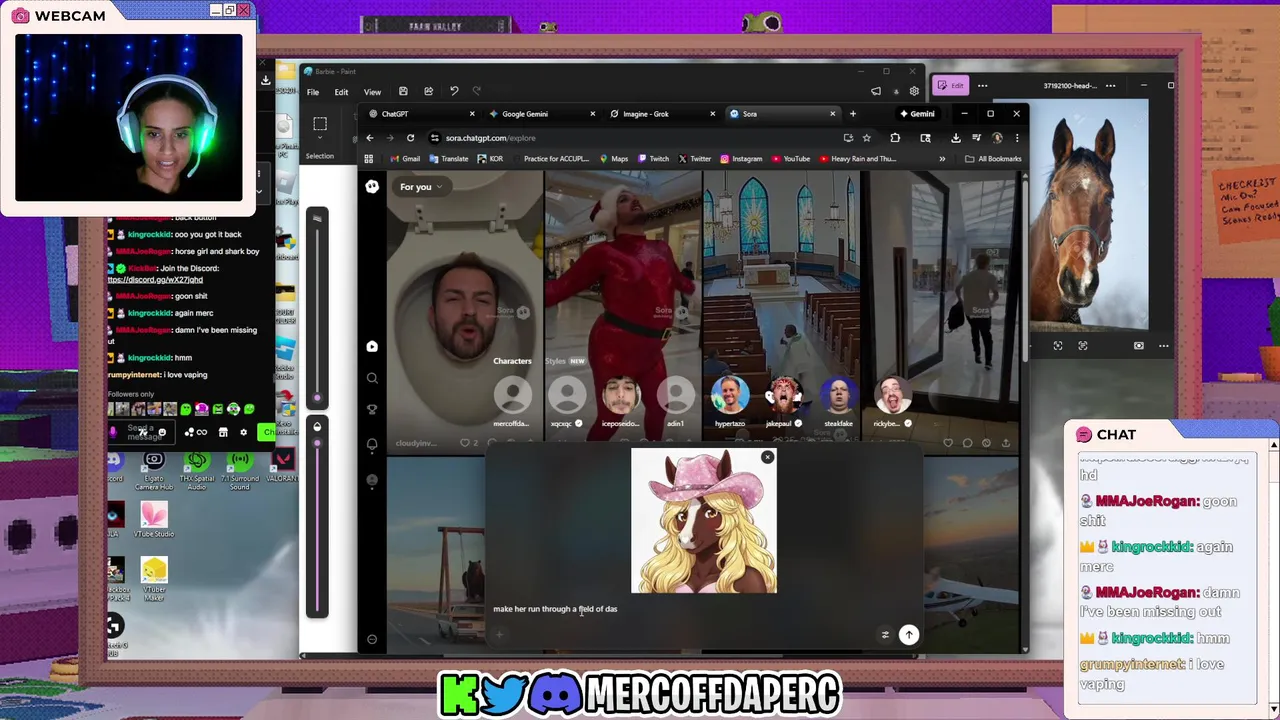Open the Sora leaderboard trophy icon

pyautogui.click(x=372, y=409)
